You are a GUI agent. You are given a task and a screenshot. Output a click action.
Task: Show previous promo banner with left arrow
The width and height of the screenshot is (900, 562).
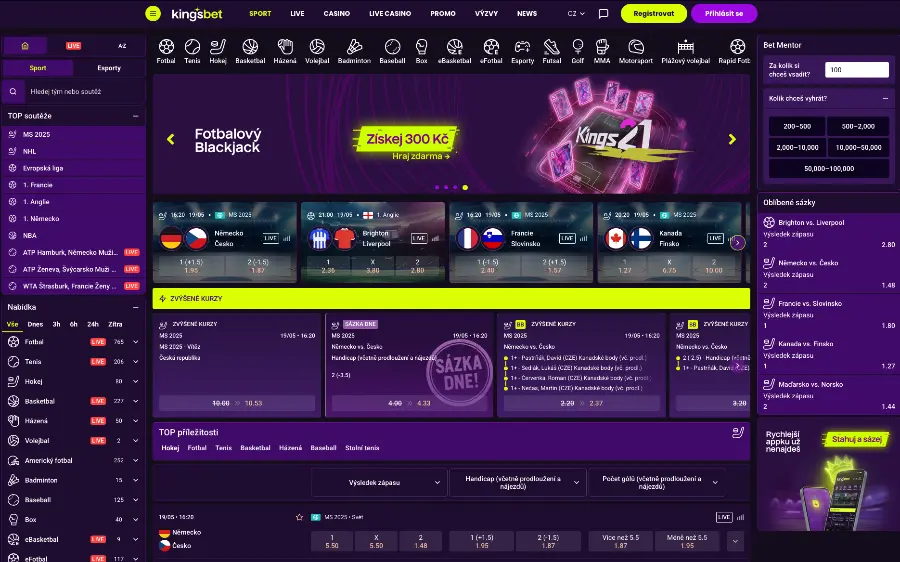(x=170, y=139)
